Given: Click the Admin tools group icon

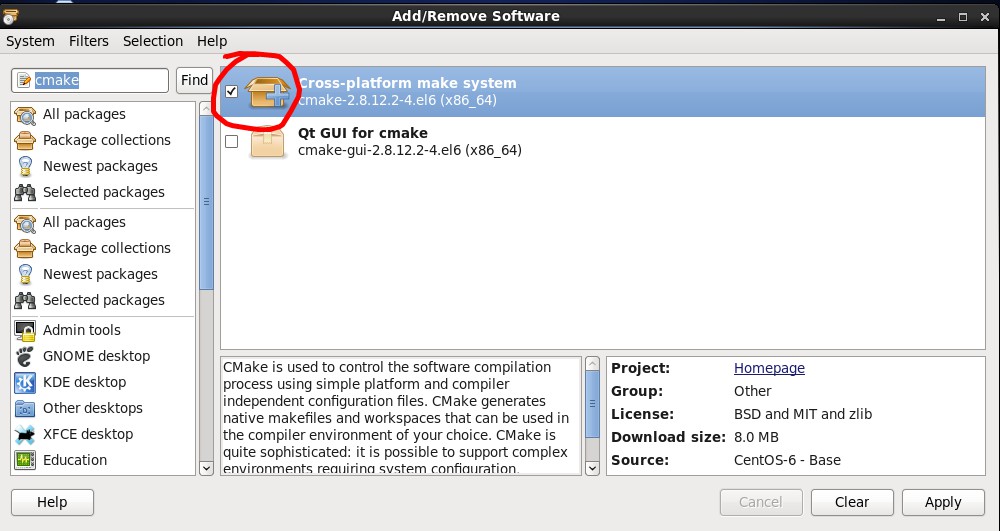Looking at the screenshot, I should pyautogui.click(x=25, y=330).
